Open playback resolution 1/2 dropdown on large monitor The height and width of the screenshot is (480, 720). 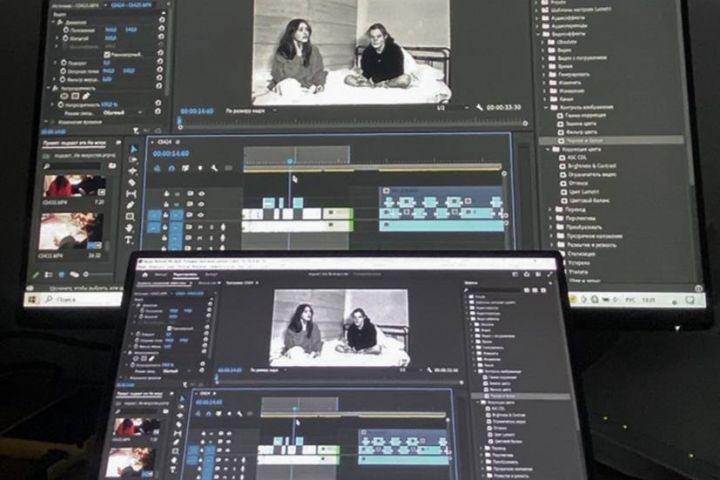coord(452,108)
